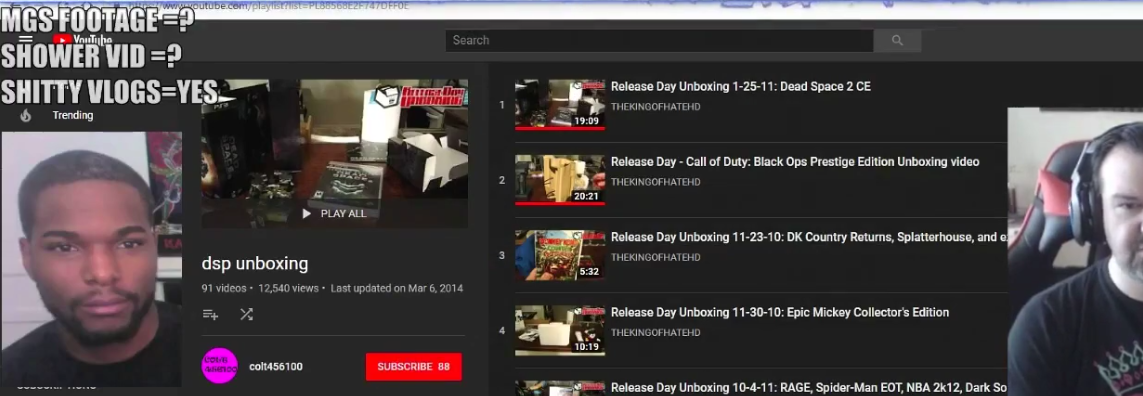Image resolution: width=1143 pixels, height=396 pixels.
Task: Open Dead Space 2 CE unboxing thumbnail
Action: [x=560, y=105]
